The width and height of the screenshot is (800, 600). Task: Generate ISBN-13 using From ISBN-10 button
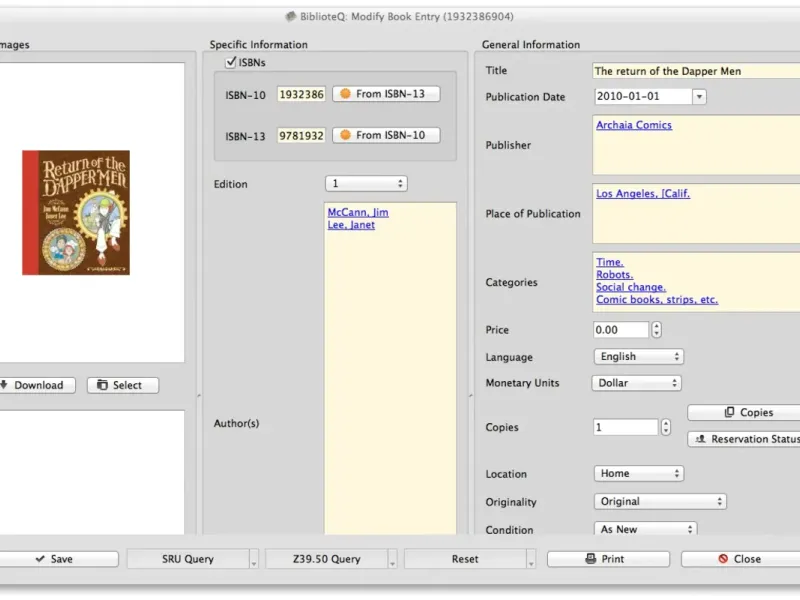click(386, 136)
